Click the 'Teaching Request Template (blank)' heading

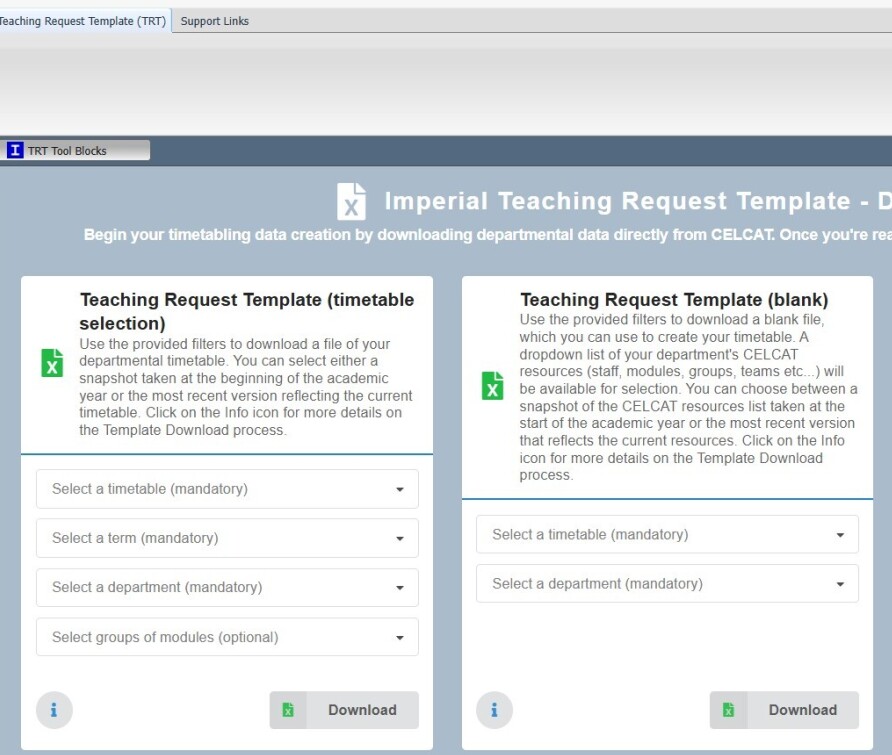click(674, 300)
